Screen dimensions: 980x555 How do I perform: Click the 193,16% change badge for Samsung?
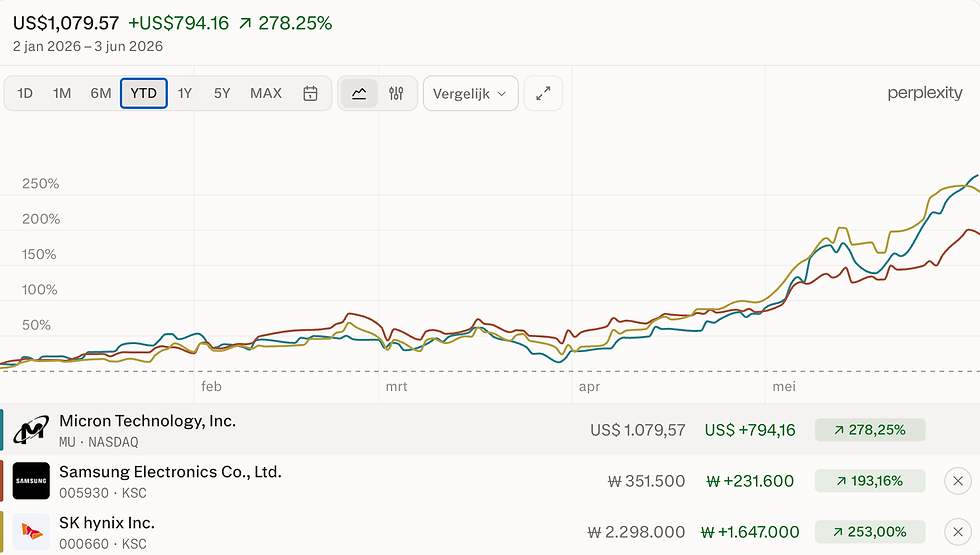pos(870,481)
